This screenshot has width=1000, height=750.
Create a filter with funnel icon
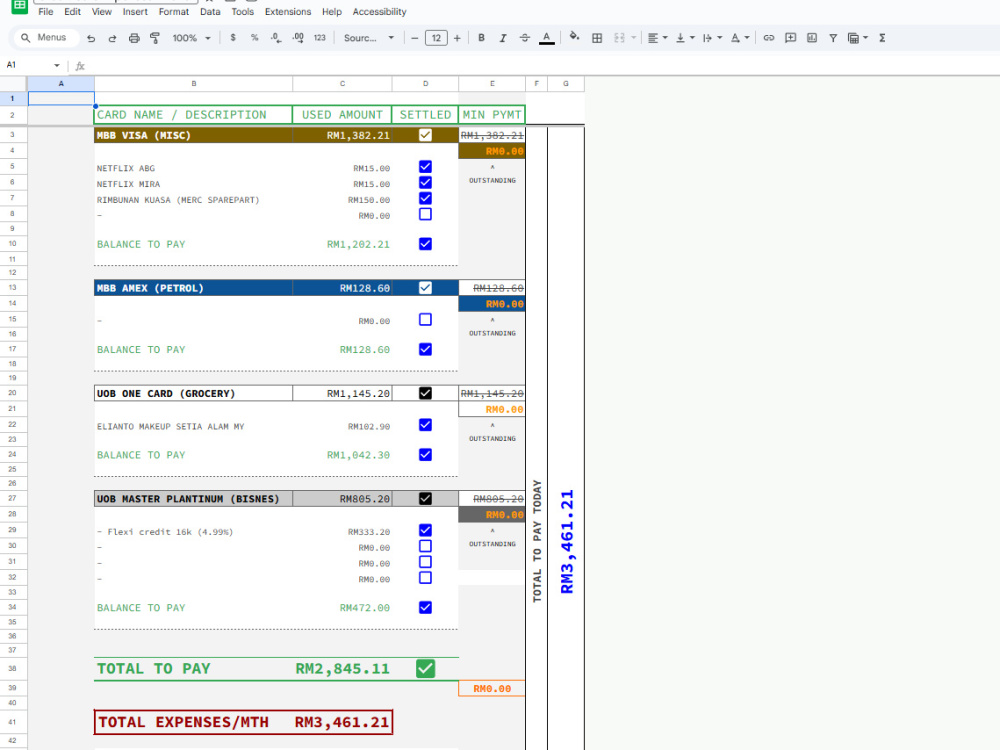pos(833,38)
